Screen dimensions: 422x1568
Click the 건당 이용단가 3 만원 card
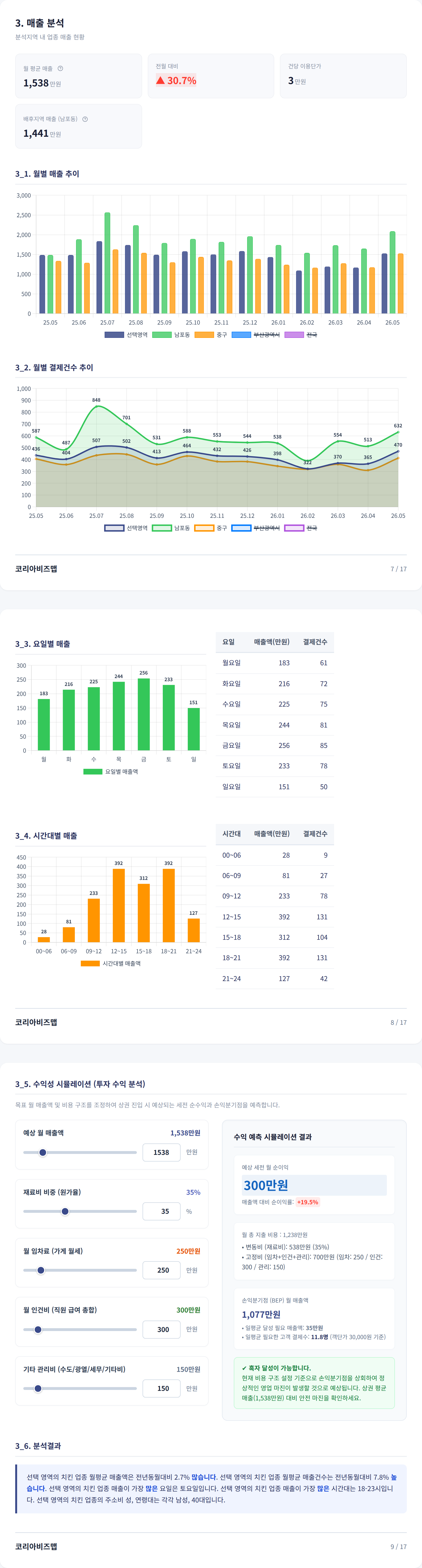[x=343, y=76]
